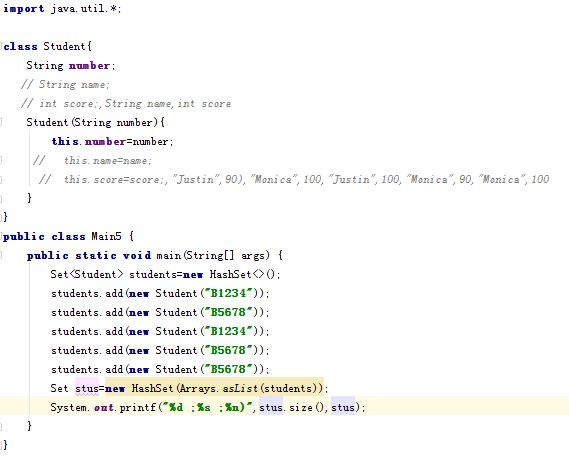Click 'Arrays' in the highlighted HashSet expression
The image size is (569, 464).
(198, 389)
